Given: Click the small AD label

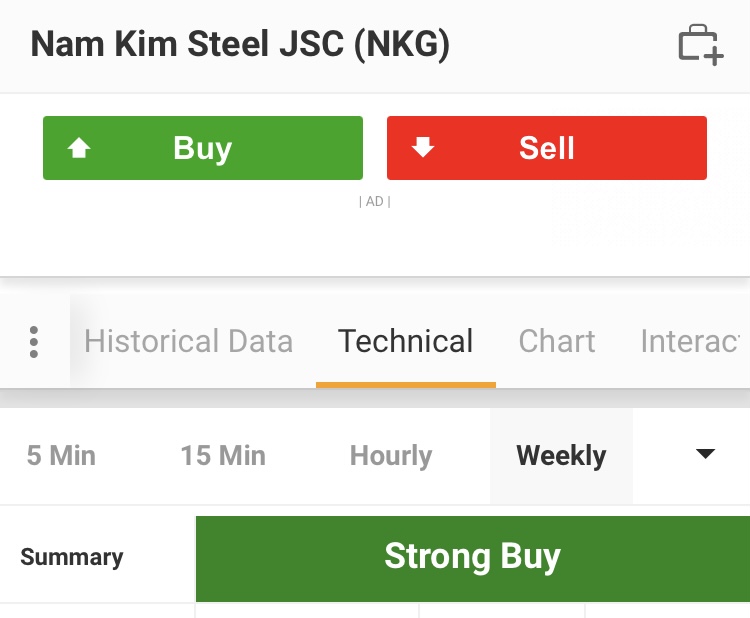Looking at the screenshot, I should 375,202.
